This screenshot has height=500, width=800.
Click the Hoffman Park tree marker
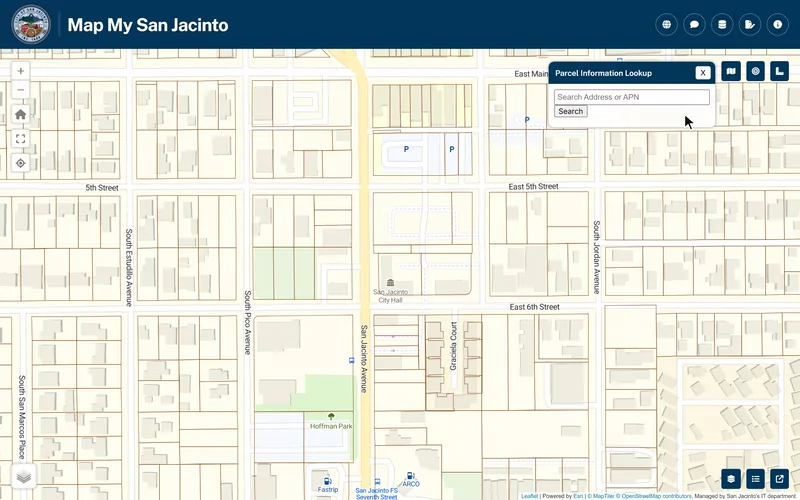[331, 417]
